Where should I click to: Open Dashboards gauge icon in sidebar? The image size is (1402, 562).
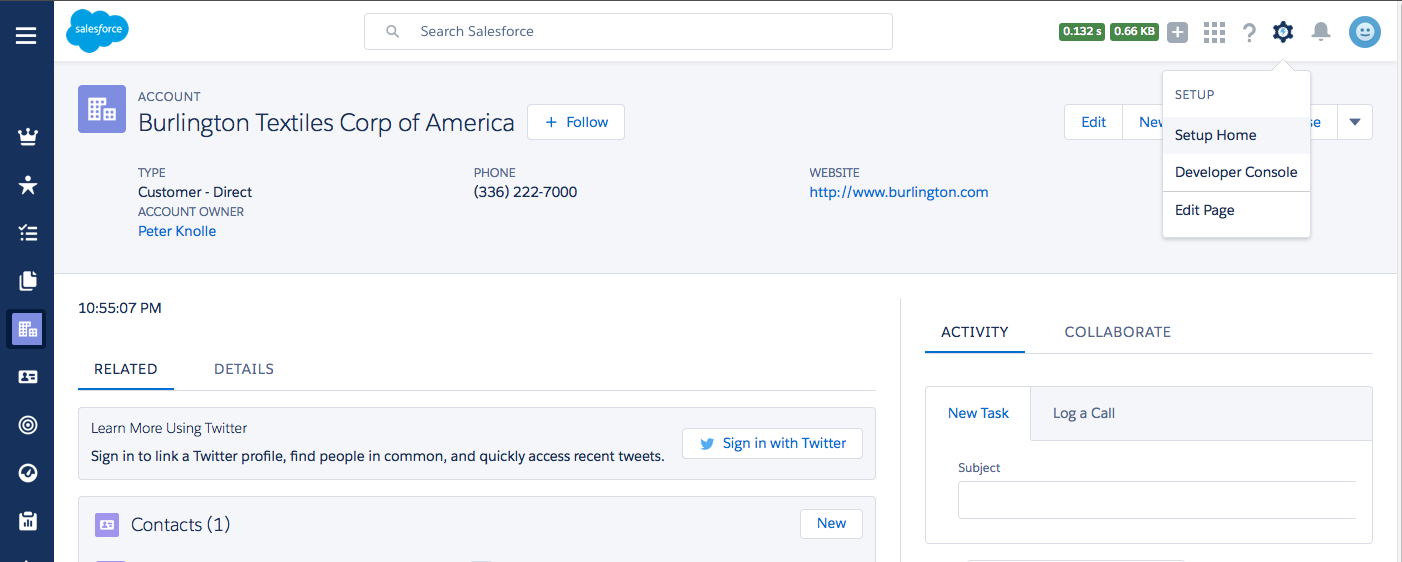point(28,473)
